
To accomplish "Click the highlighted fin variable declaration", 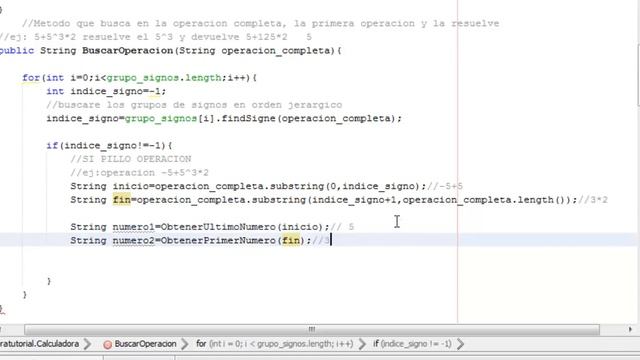I will pos(122,200).
